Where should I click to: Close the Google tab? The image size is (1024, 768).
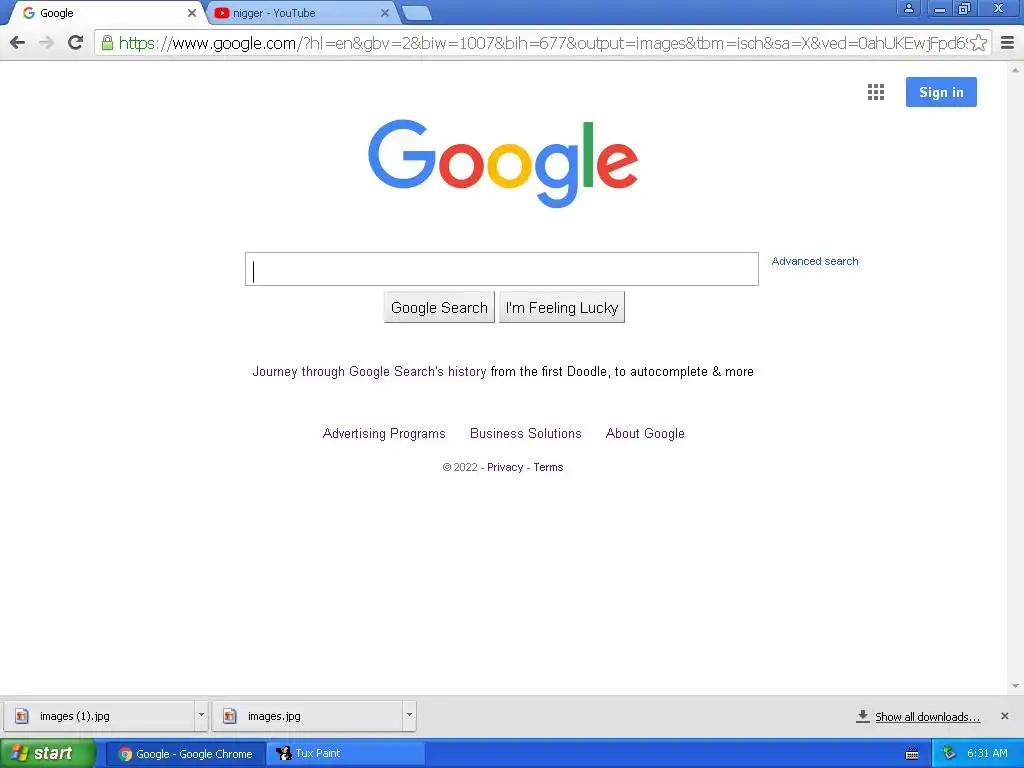[192, 13]
